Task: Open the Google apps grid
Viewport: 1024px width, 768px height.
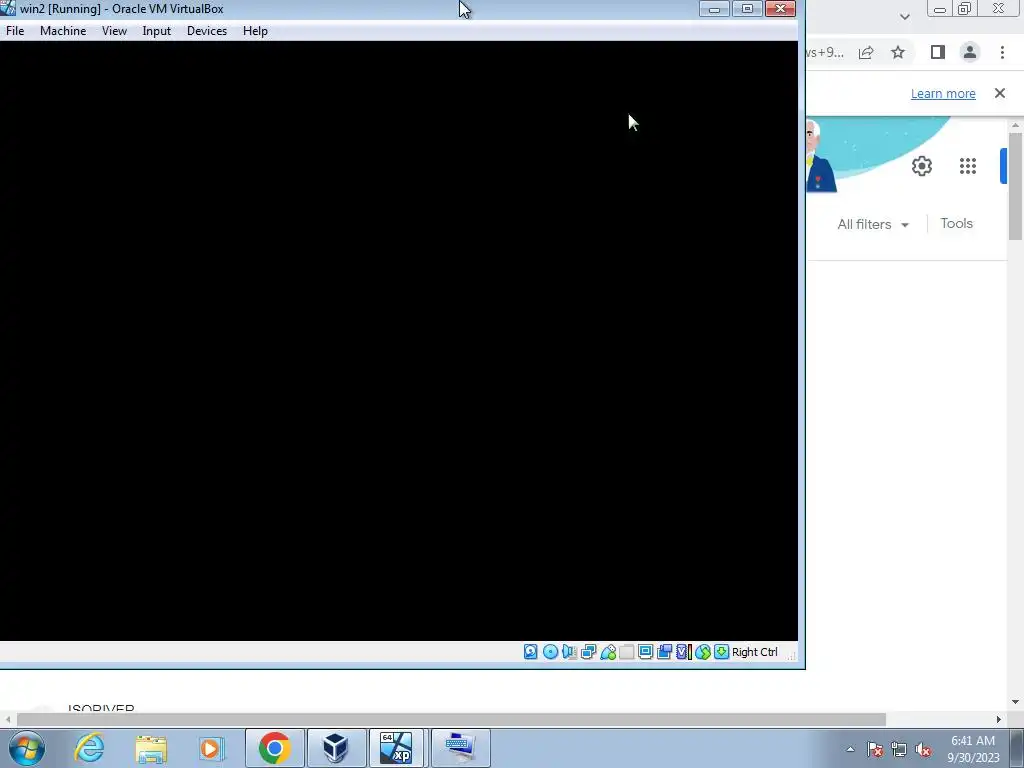Action: pos(968,166)
